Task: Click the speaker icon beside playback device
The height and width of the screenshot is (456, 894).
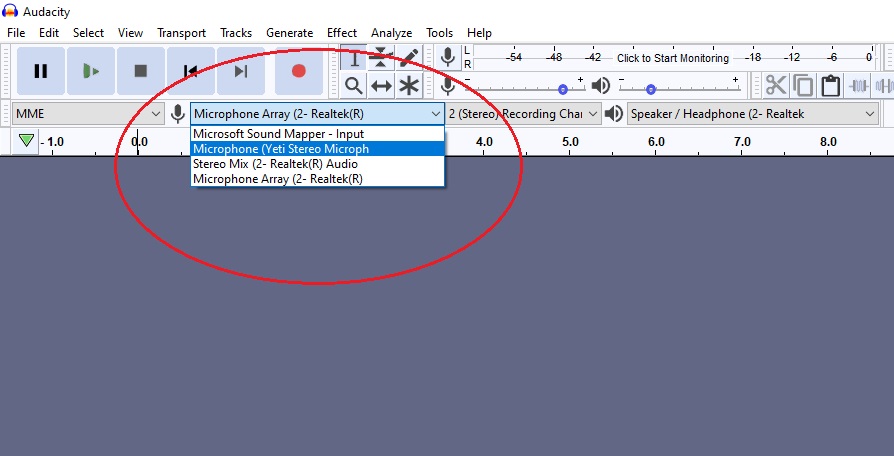Action: 613,114
